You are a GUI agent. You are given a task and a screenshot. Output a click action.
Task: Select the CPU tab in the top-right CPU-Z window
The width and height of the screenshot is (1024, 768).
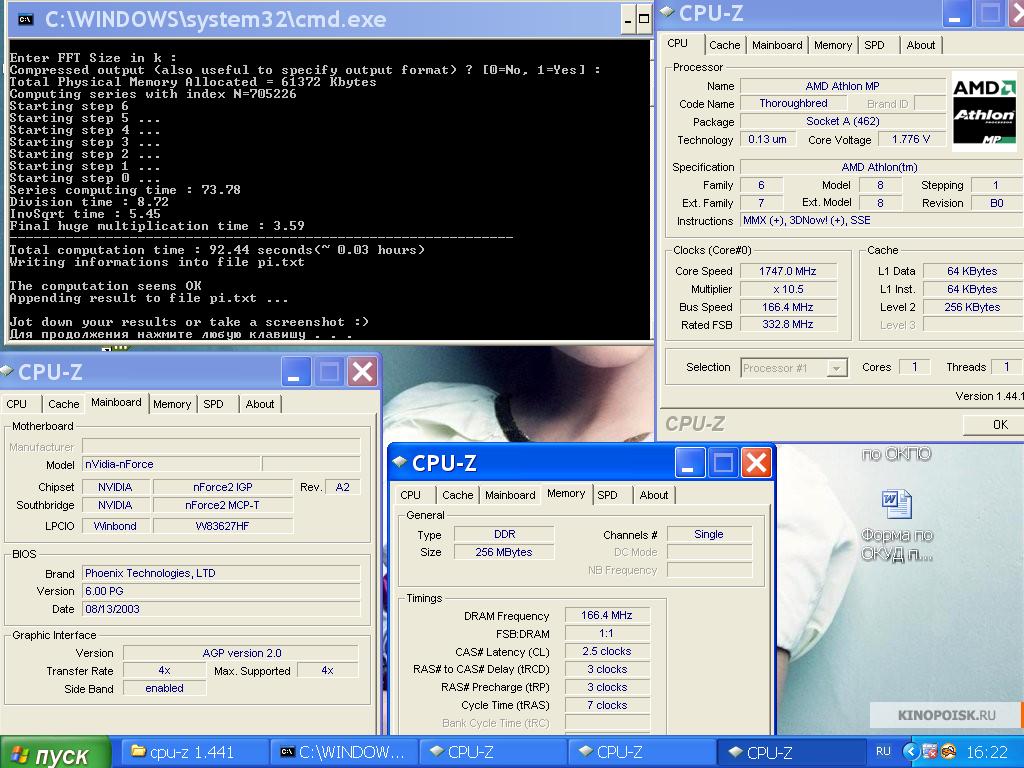(678, 43)
